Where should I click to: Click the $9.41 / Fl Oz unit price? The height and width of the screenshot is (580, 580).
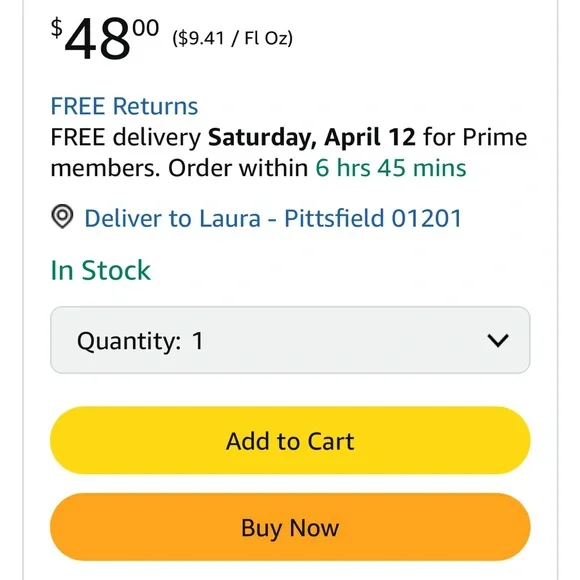pyautogui.click(x=232, y=38)
